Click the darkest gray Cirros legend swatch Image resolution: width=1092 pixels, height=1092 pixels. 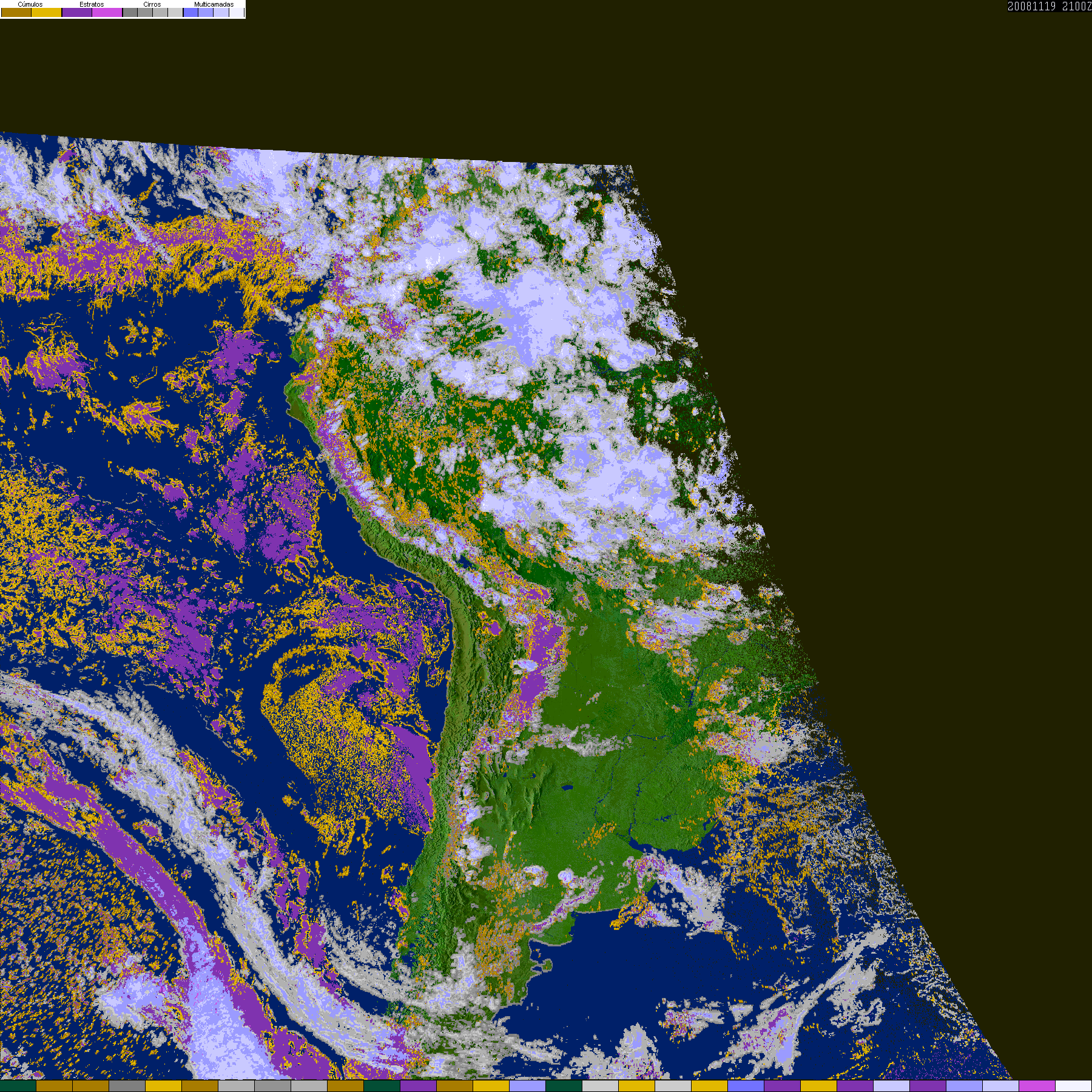coord(130,12)
